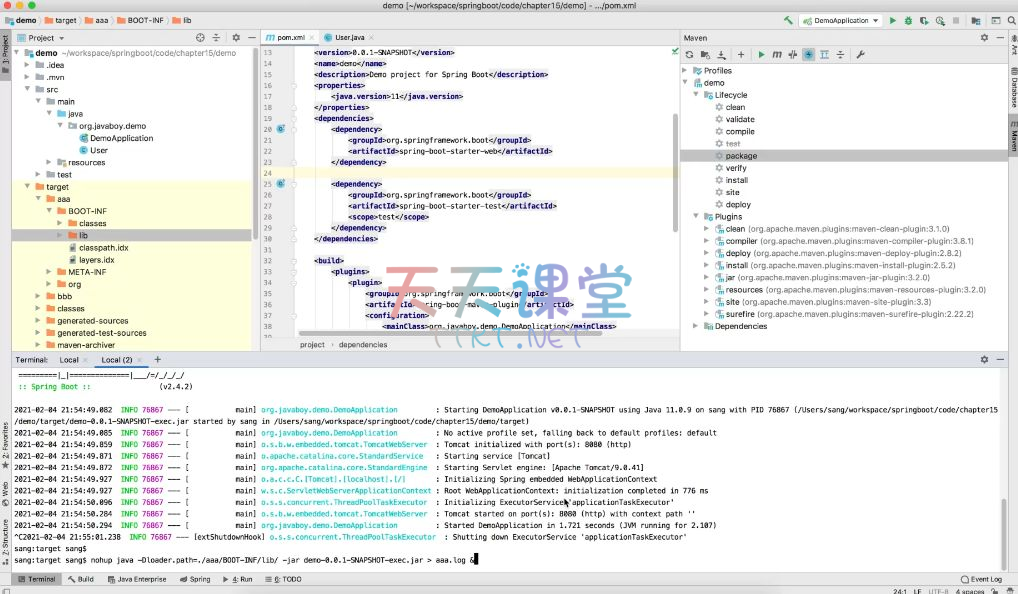Start debugging with the Debug bug icon
Image resolution: width=1018 pixels, height=594 pixels.
[907, 20]
